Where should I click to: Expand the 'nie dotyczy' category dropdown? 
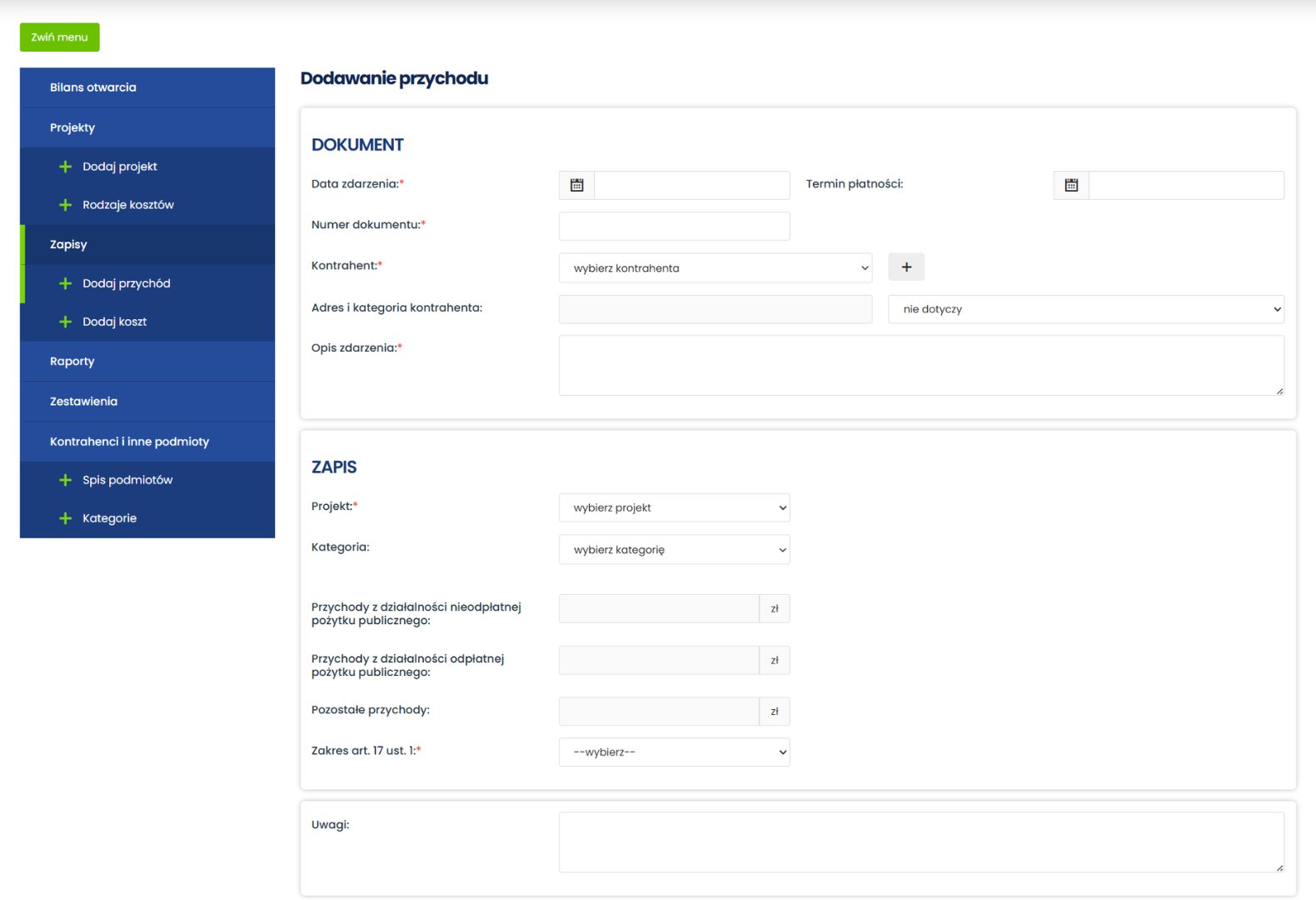(x=1085, y=309)
